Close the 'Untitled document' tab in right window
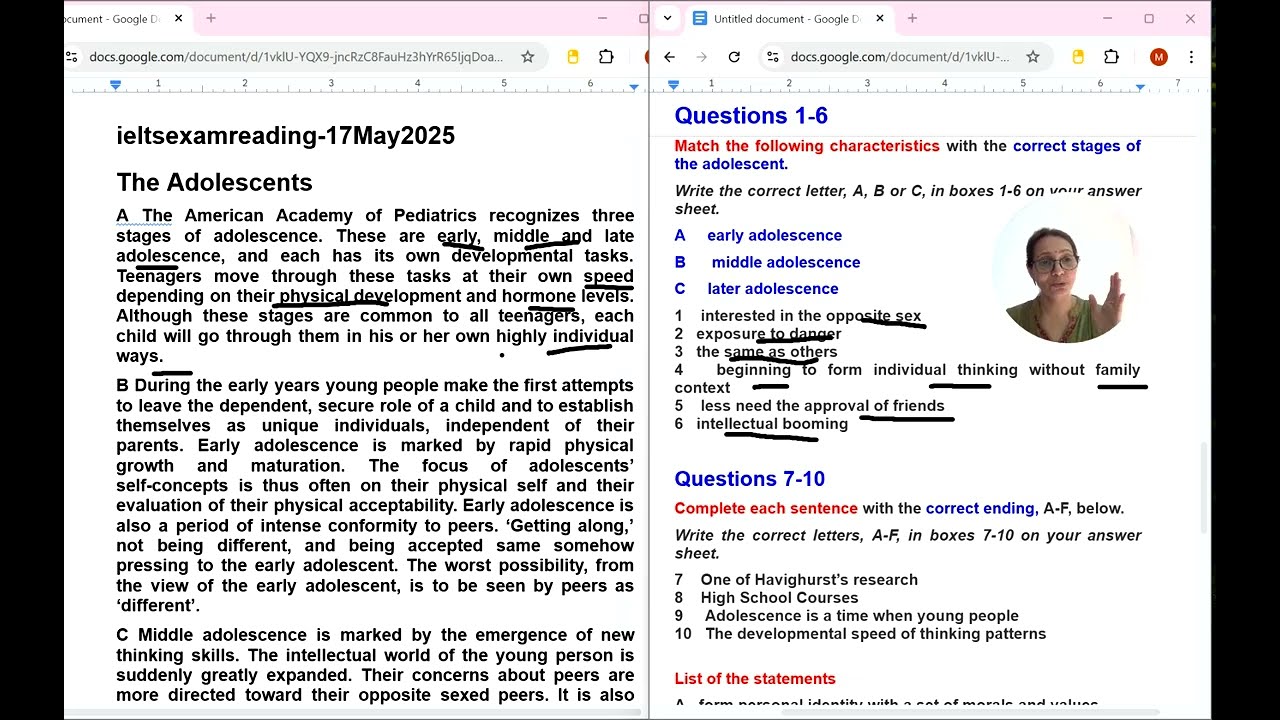The width and height of the screenshot is (1280, 720). [x=880, y=18]
